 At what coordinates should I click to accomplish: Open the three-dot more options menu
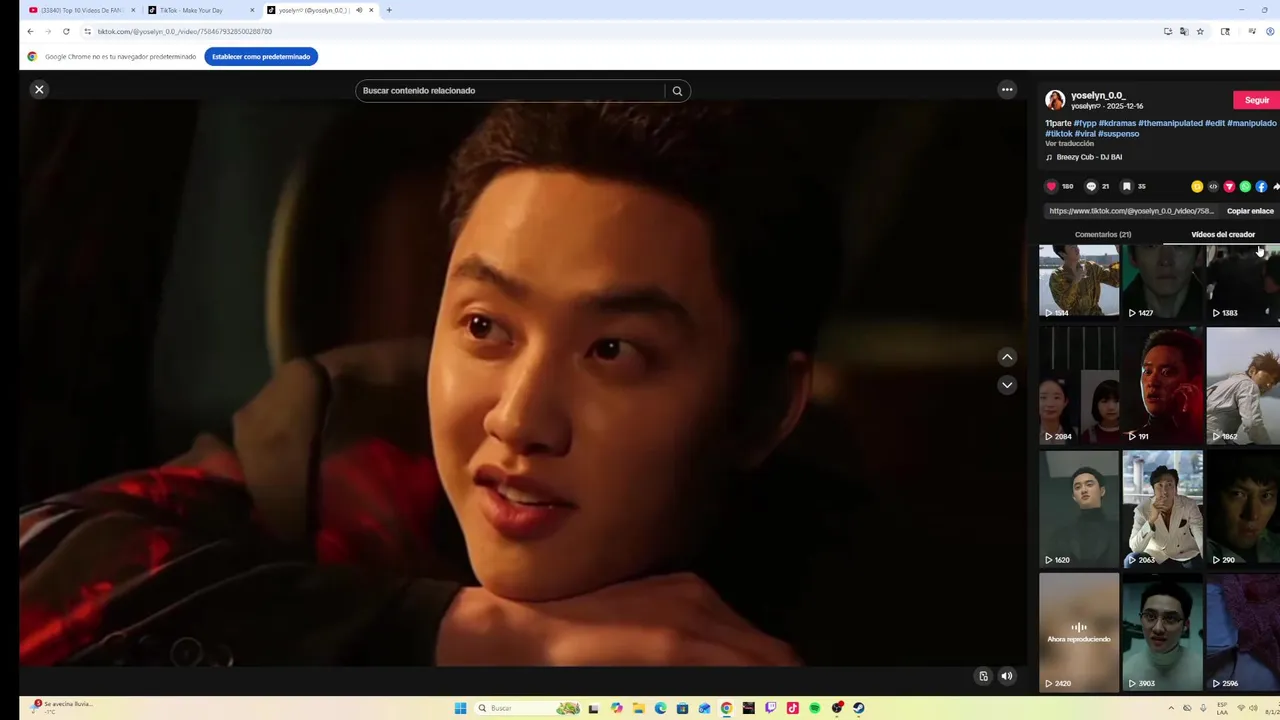click(1007, 90)
